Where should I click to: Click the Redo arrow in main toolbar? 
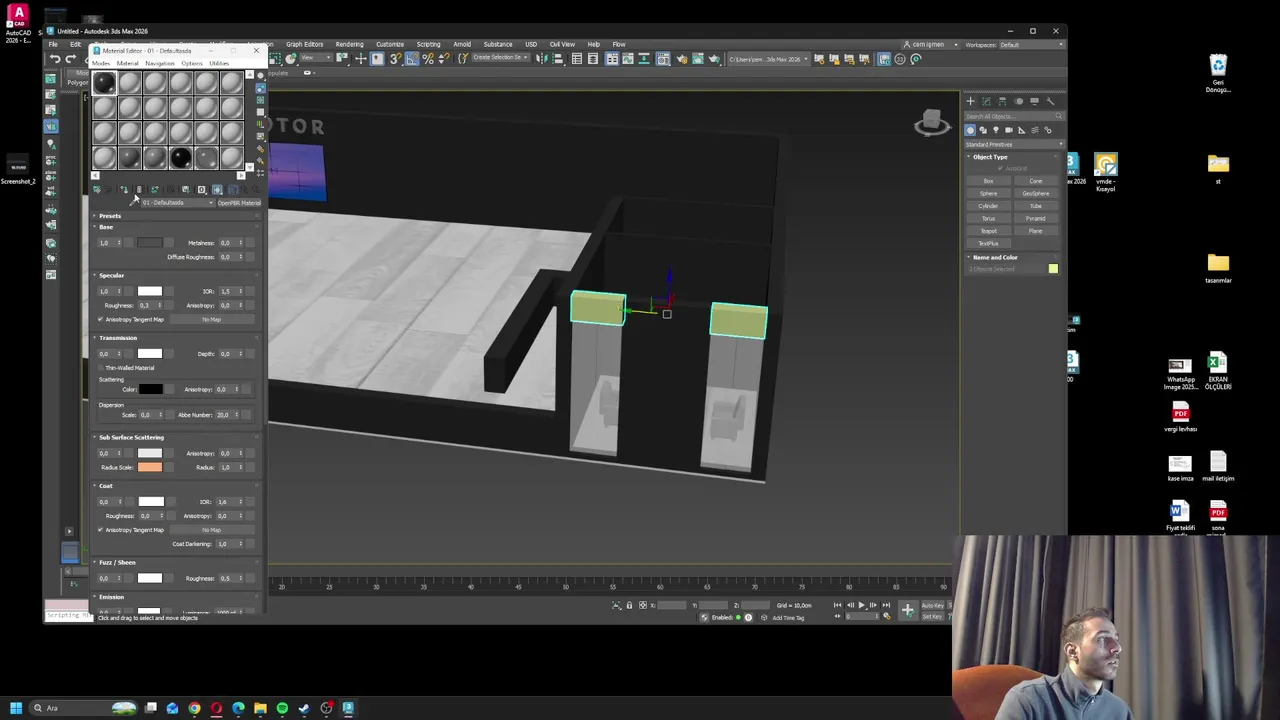(70, 59)
